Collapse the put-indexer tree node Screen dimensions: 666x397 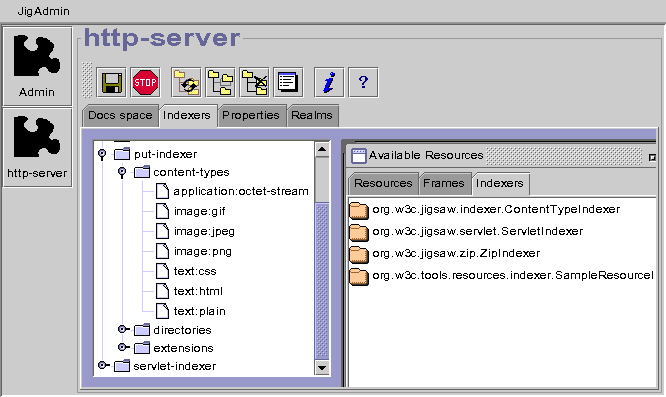tap(102, 154)
